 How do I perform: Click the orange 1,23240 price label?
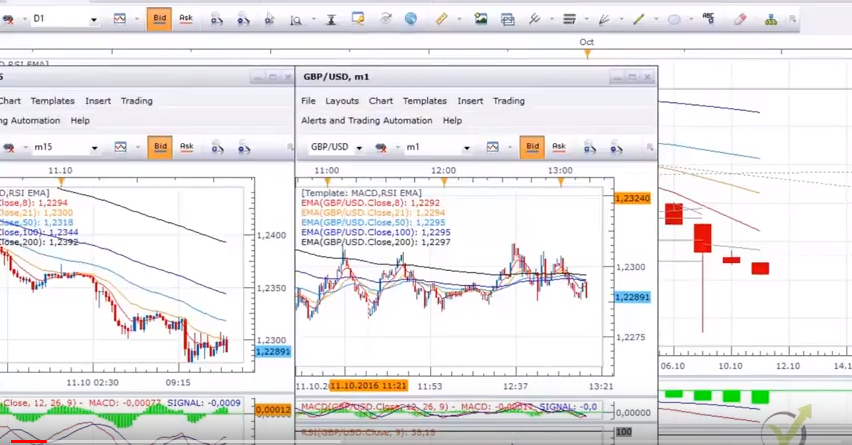633,199
